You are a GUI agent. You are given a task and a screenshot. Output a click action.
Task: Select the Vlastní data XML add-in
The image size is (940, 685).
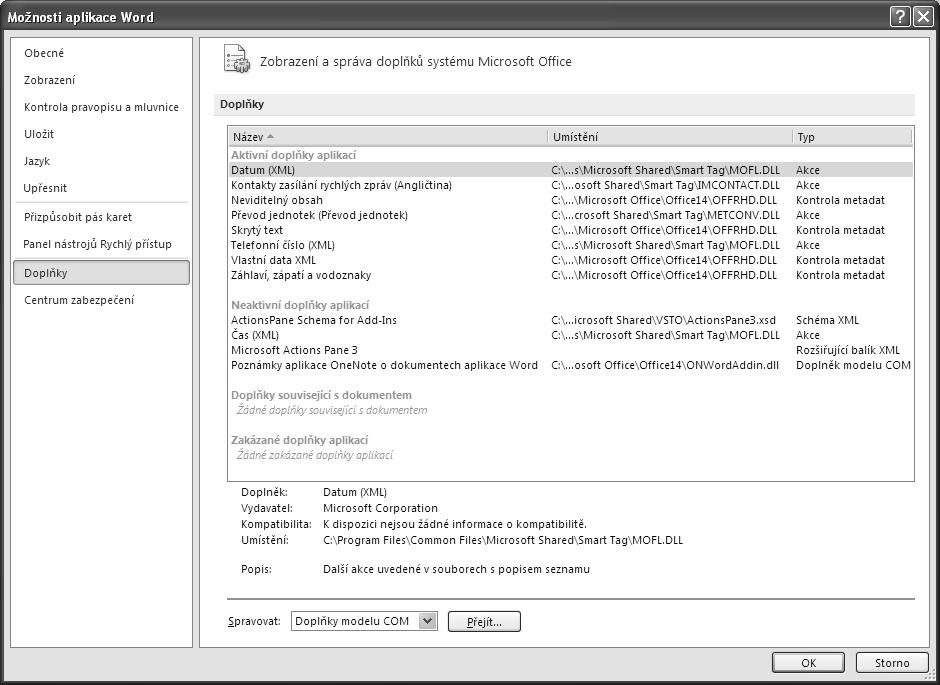click(571, 259)
